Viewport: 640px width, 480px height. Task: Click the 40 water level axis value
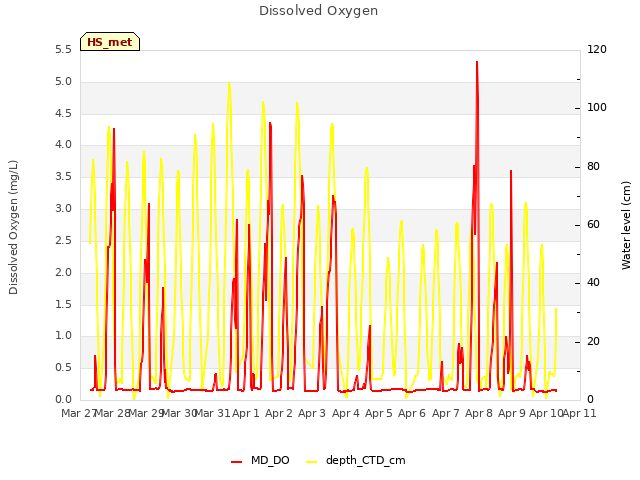pyautogui.click(x=593, y=283)
